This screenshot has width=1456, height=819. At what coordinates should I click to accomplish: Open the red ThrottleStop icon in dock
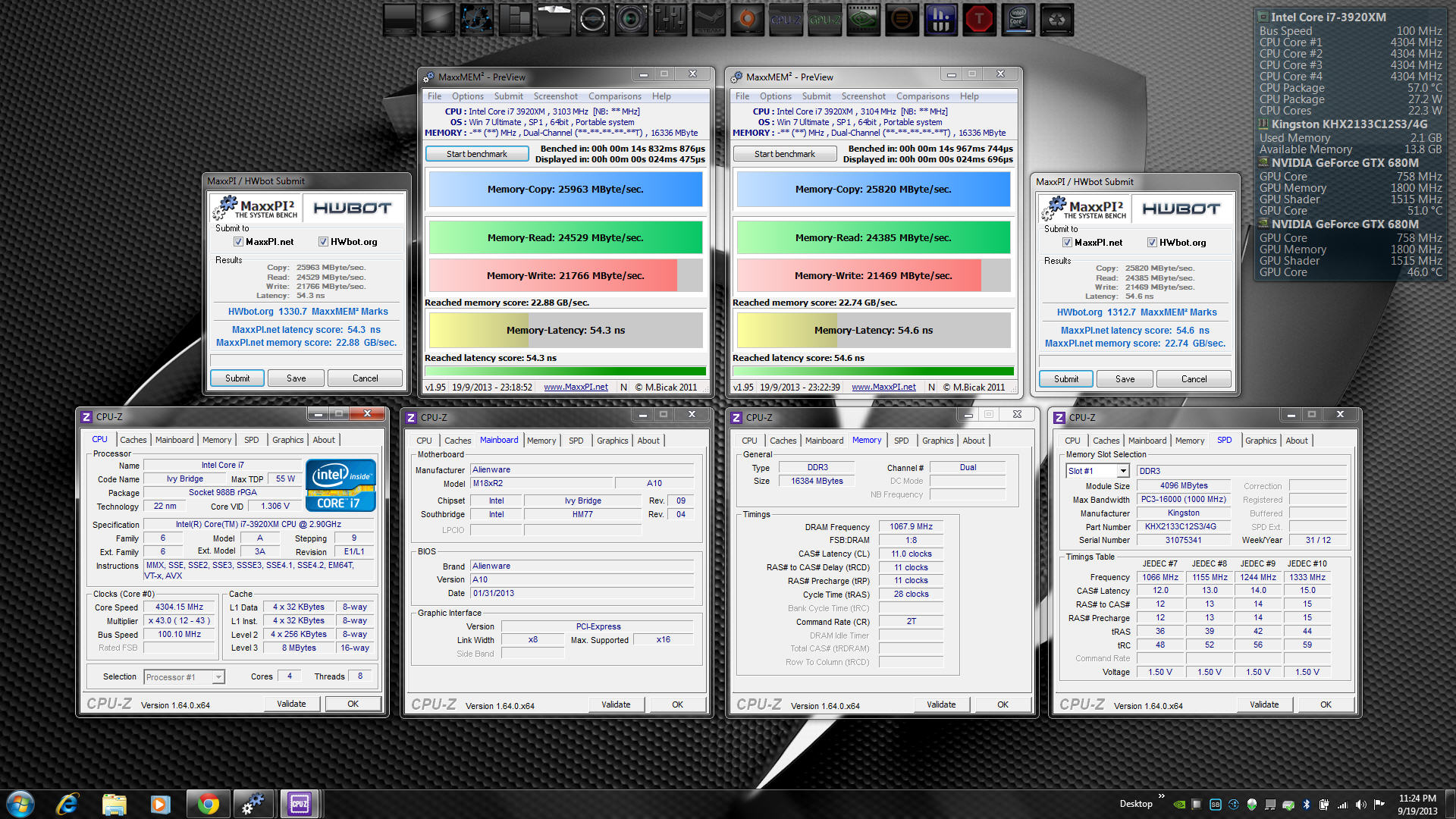point(979,20)
